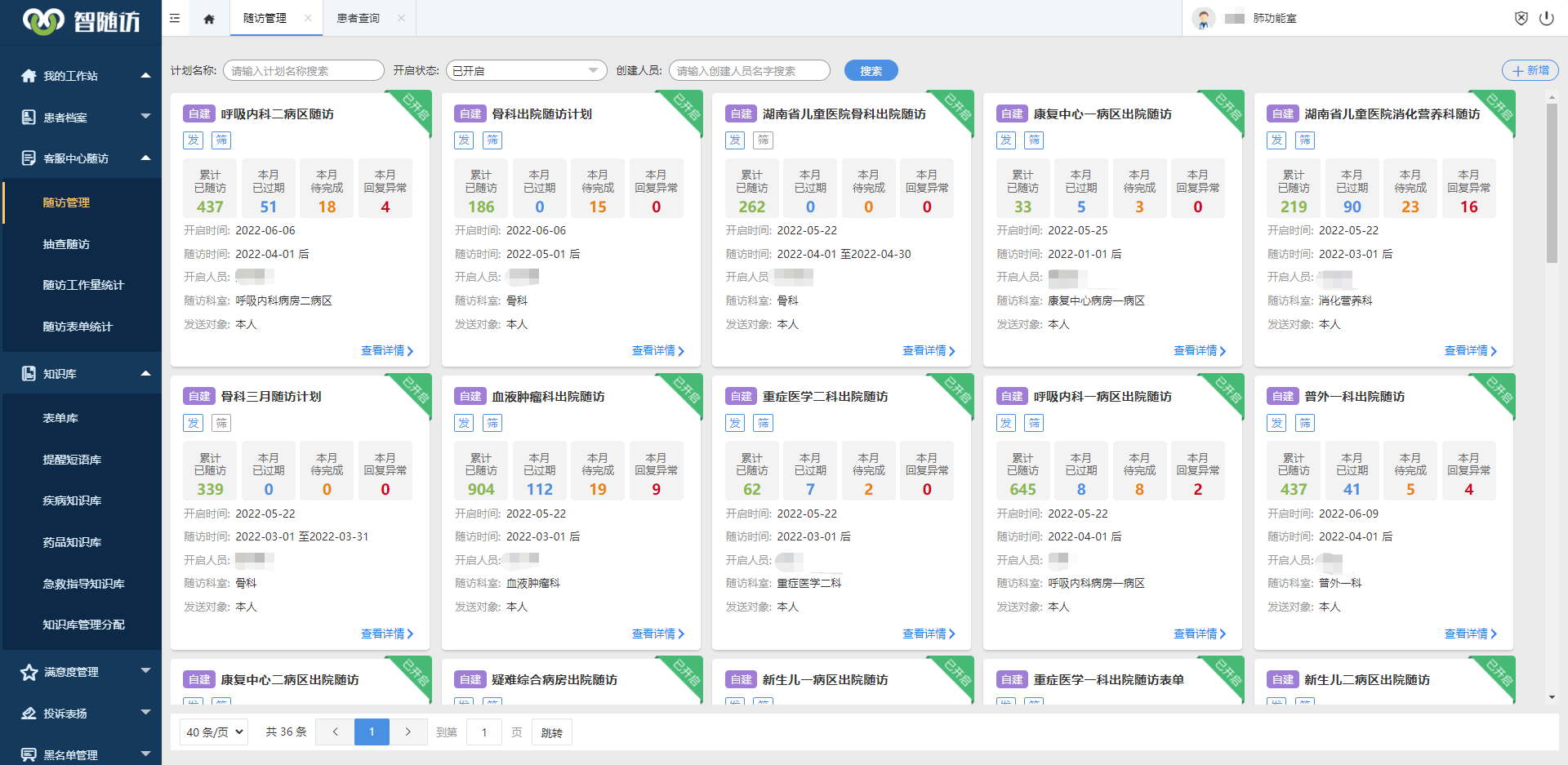Collapse the 我的工作站 menu arrow
The image size is (1568, 765).
(x=145, y=75)
